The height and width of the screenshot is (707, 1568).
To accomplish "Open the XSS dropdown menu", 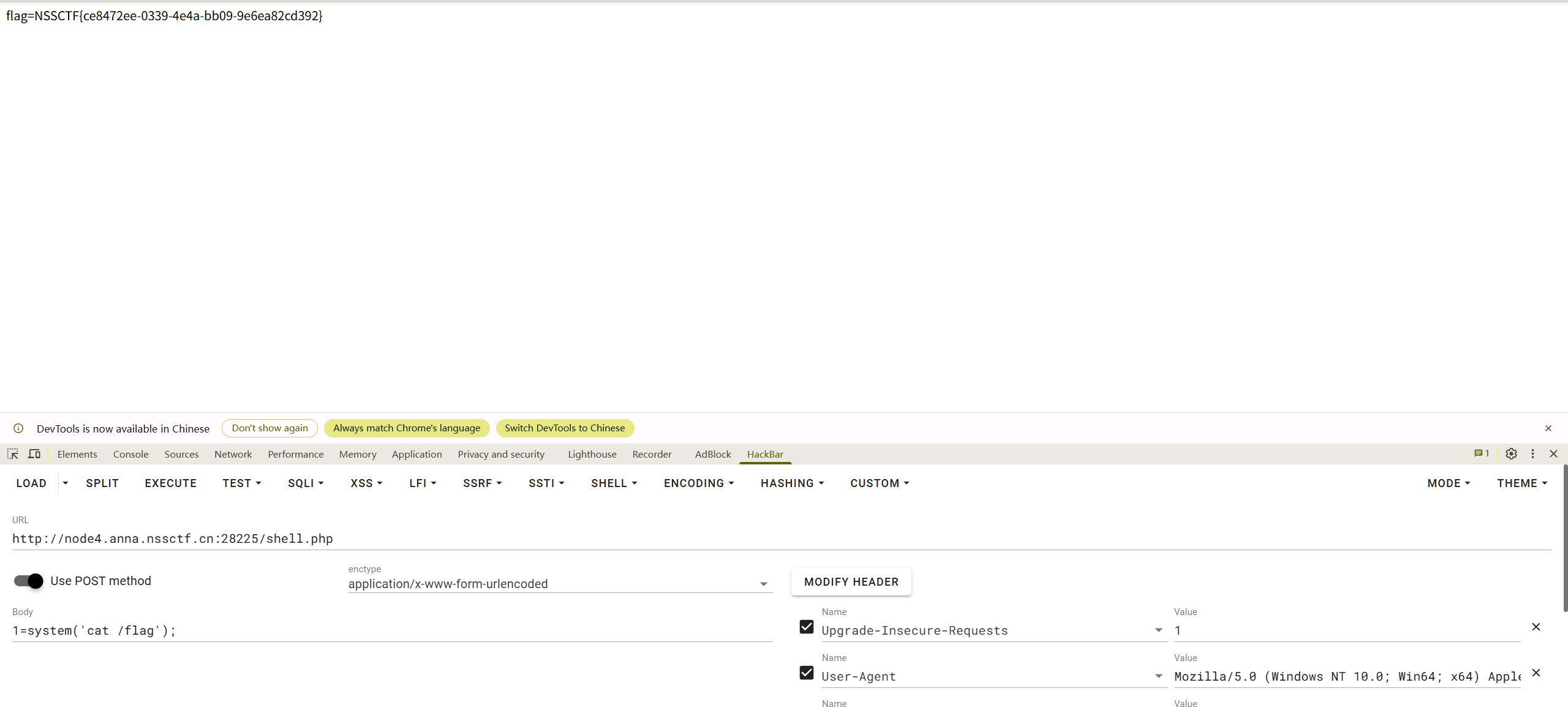I will pyautogui.click(x=366, y=483).
